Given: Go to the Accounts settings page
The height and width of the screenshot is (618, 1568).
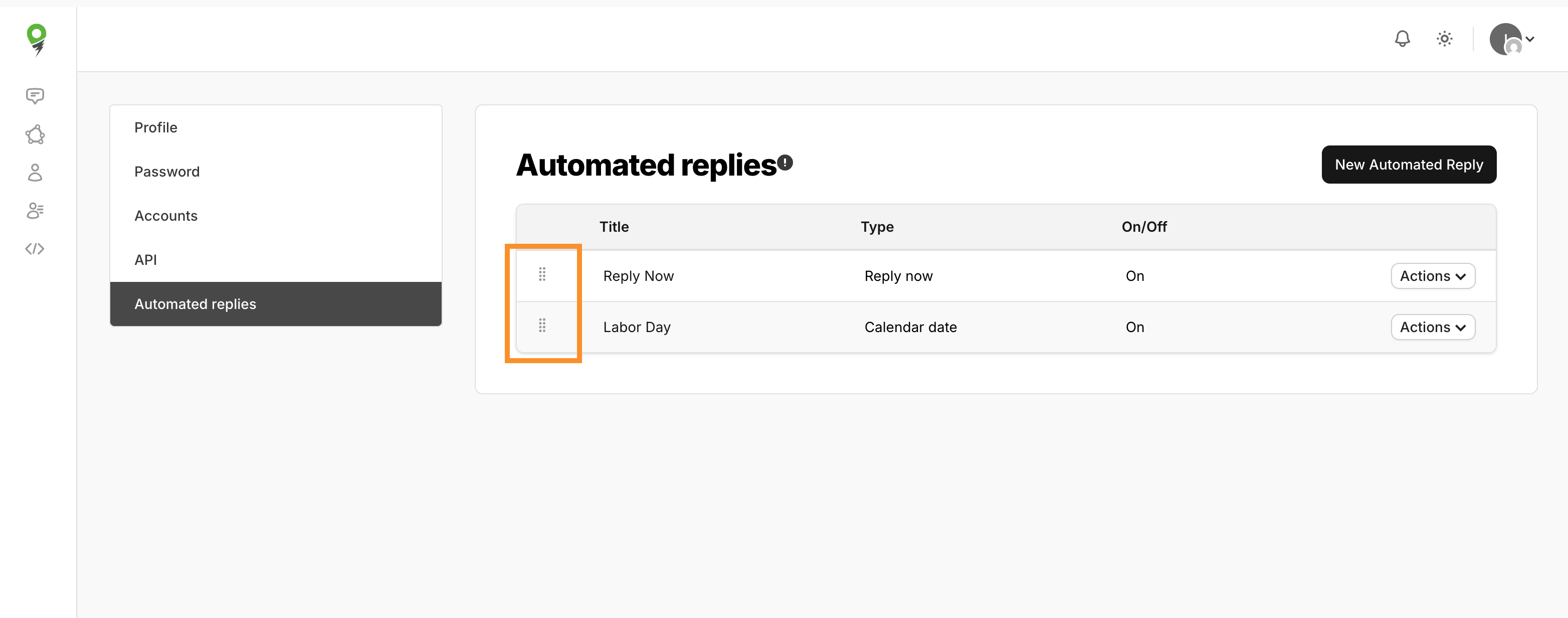Looking at the screenshot, I should coord(165,215).
